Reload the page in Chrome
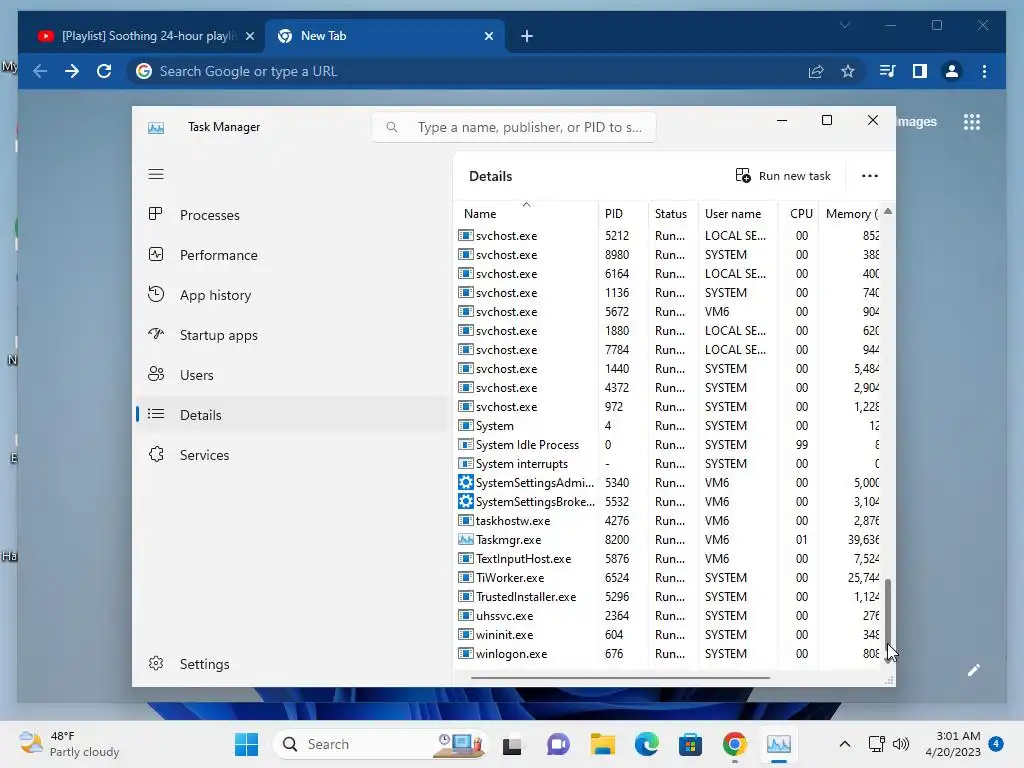Screen dimensions: 1024x768 104,71
